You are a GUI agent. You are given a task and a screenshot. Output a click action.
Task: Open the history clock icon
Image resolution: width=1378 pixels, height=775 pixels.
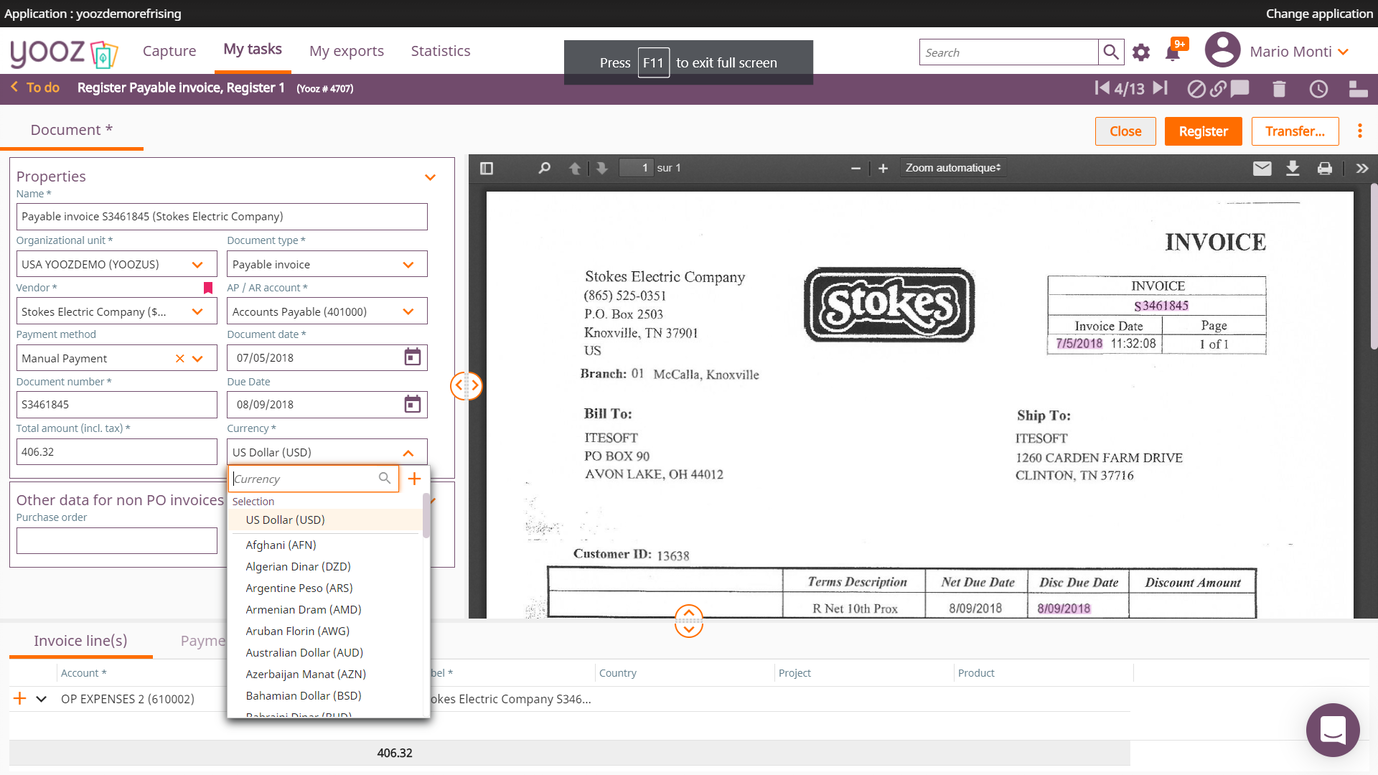(x=1319, y=89)
